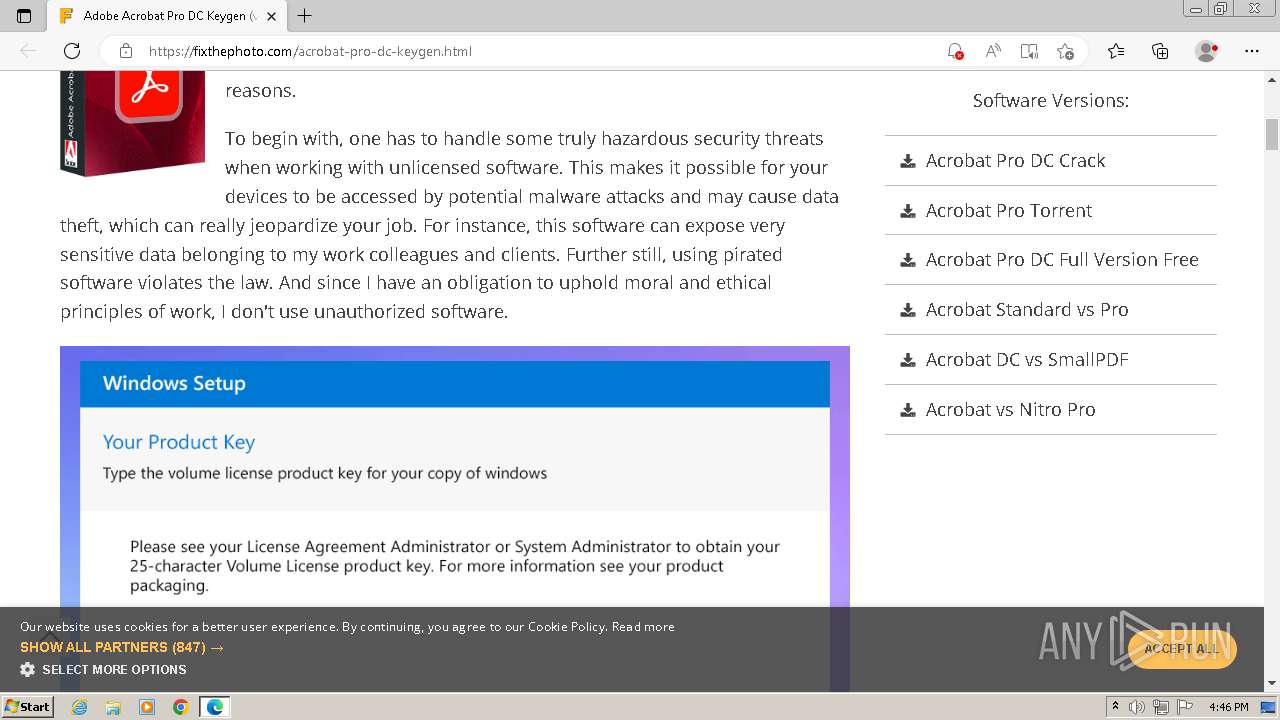Click the vertical page scrollbar thumb

[1272, 134]
